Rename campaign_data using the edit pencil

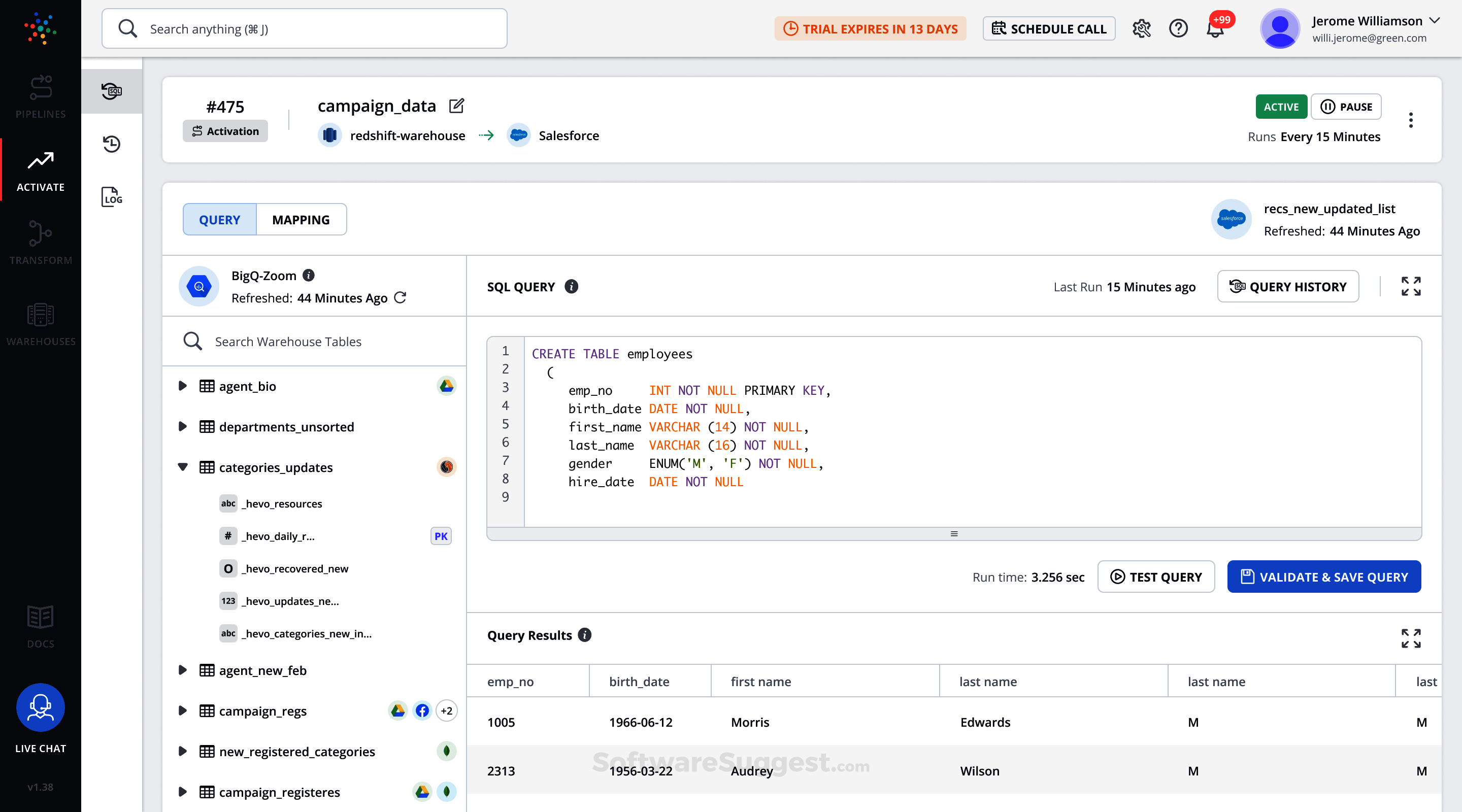tap(456, 106)
